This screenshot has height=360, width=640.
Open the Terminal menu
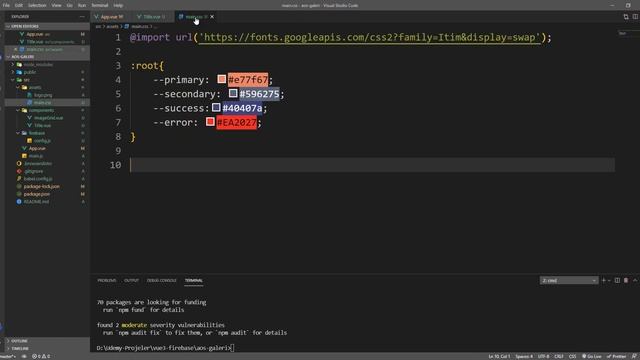coord(100,5)
